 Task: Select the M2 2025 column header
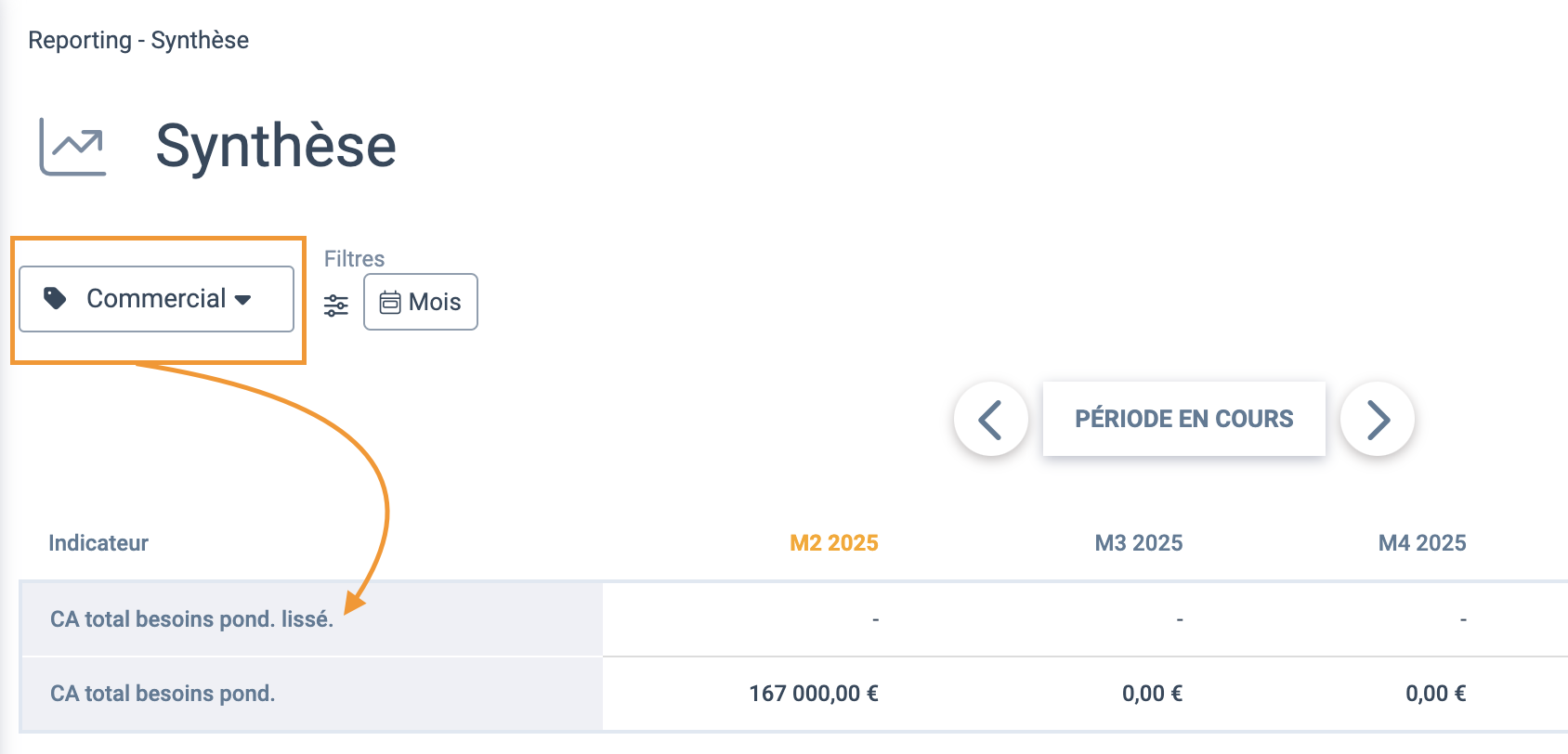(x=834, y=543)
